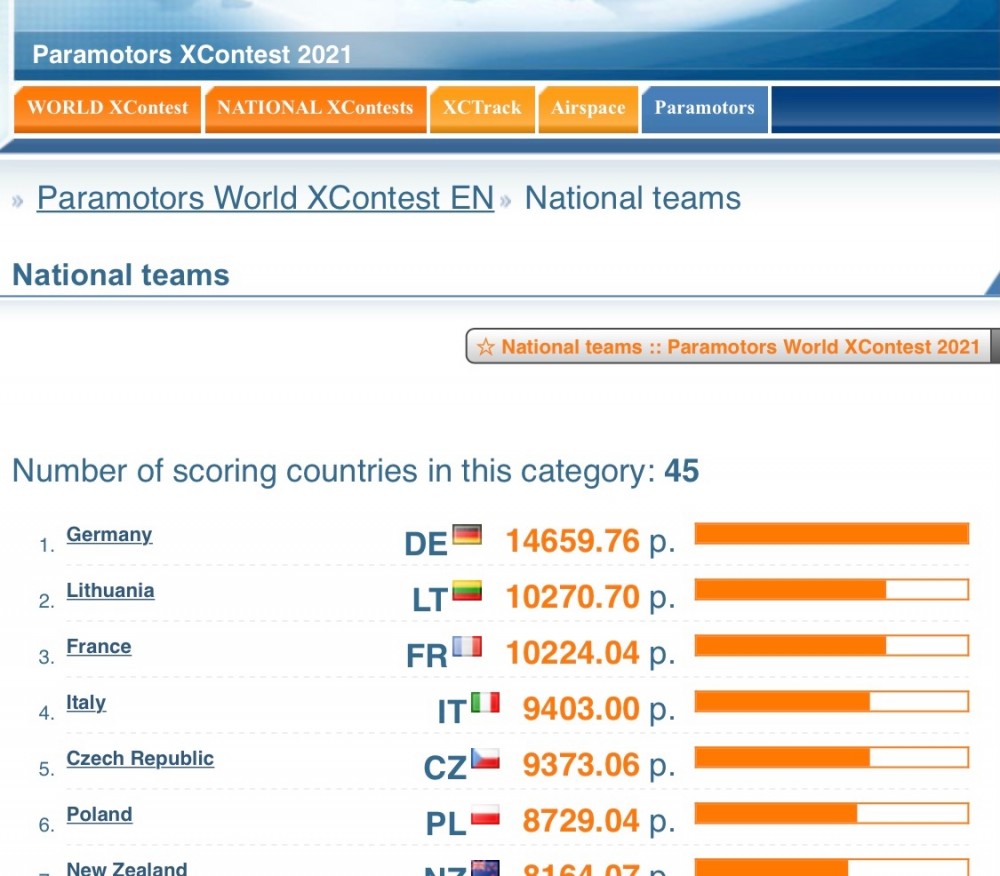Click Germany's orange score progress bar
1000x876 pixels.
[832, 534]
